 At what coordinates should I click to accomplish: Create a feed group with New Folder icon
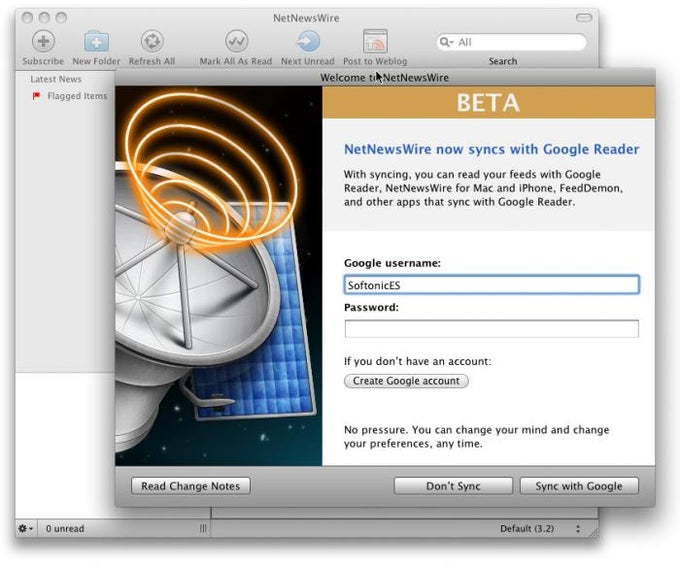tap(96, 41)
